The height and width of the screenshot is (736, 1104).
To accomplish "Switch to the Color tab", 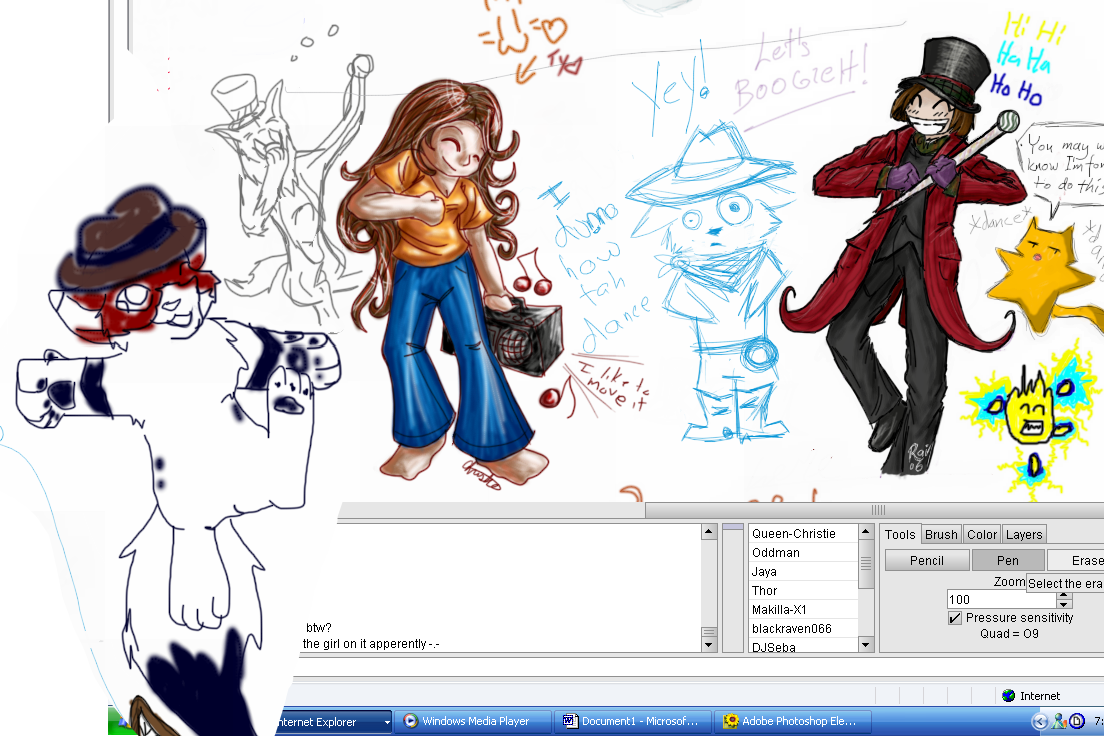I will pos(983,534).
